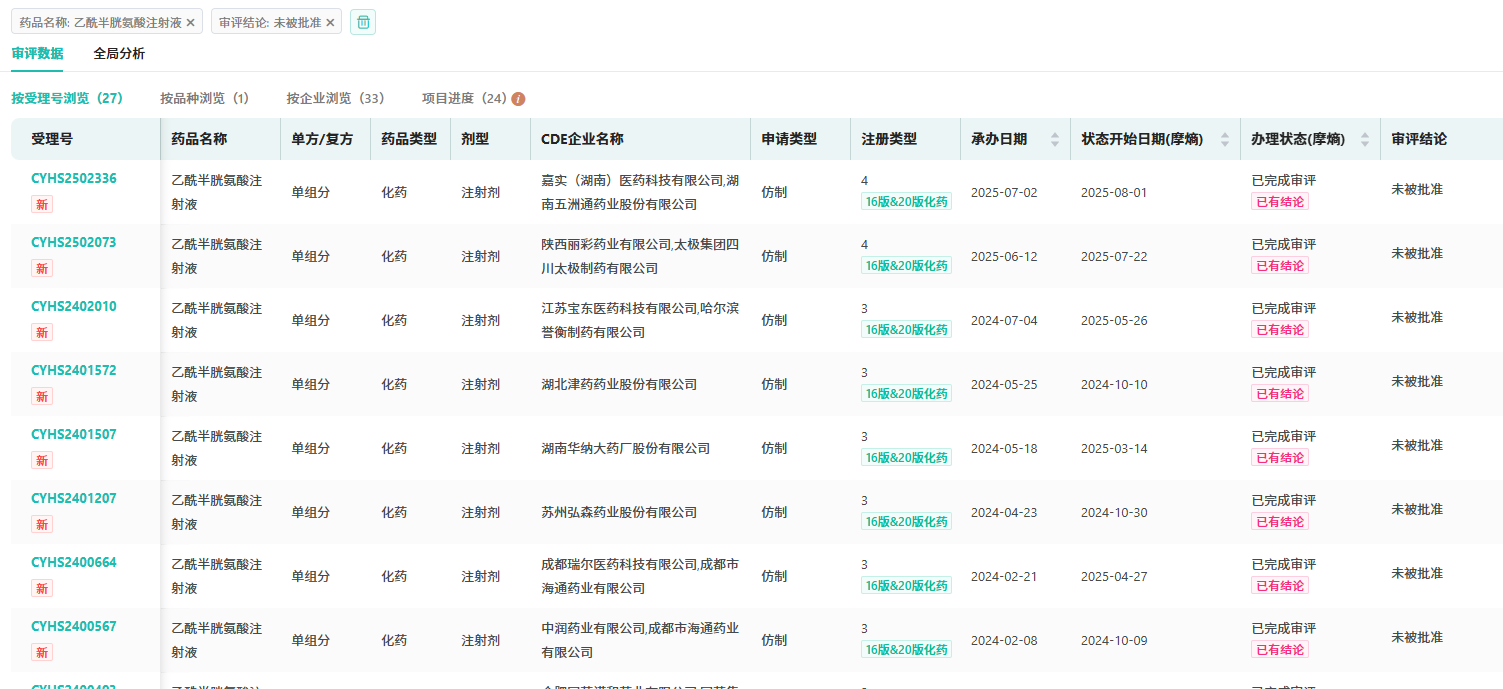
Task: Click 已有结论 tag in CYHS2401507 row
Action: [1279, 458]
